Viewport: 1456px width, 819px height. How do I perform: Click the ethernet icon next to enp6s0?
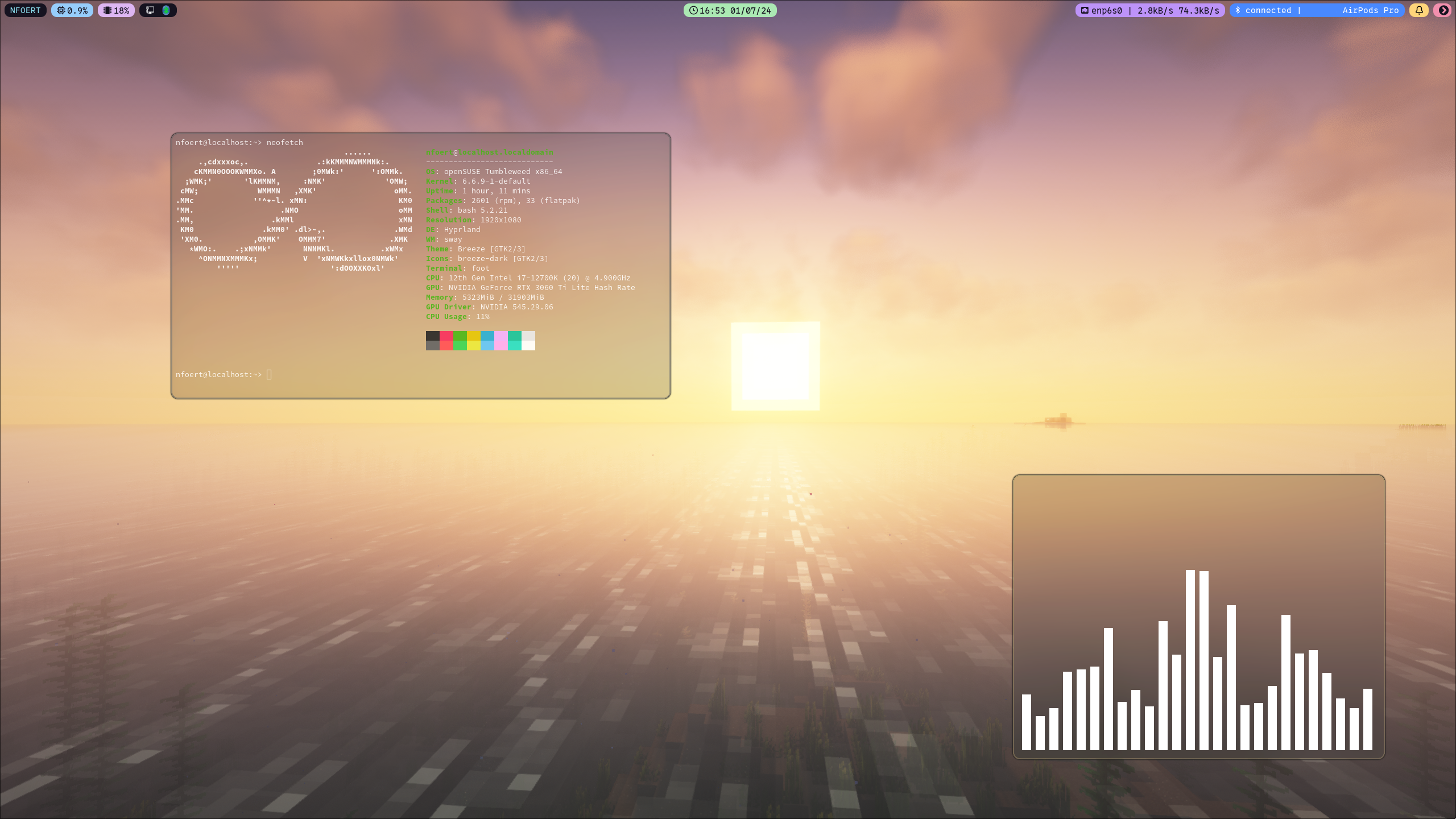coord(1085,10)
